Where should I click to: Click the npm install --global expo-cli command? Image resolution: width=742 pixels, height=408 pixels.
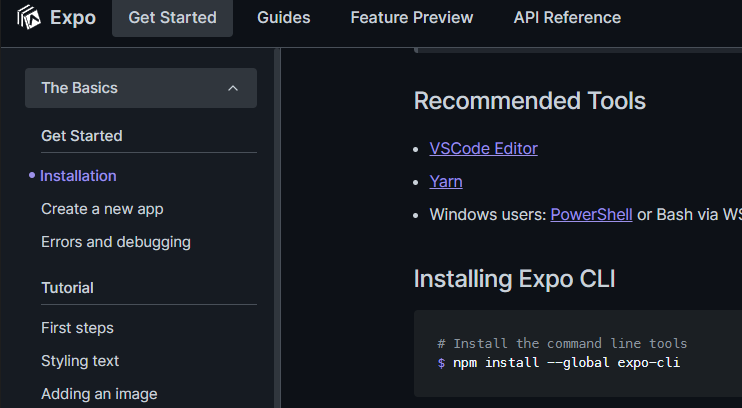(566, 363)
